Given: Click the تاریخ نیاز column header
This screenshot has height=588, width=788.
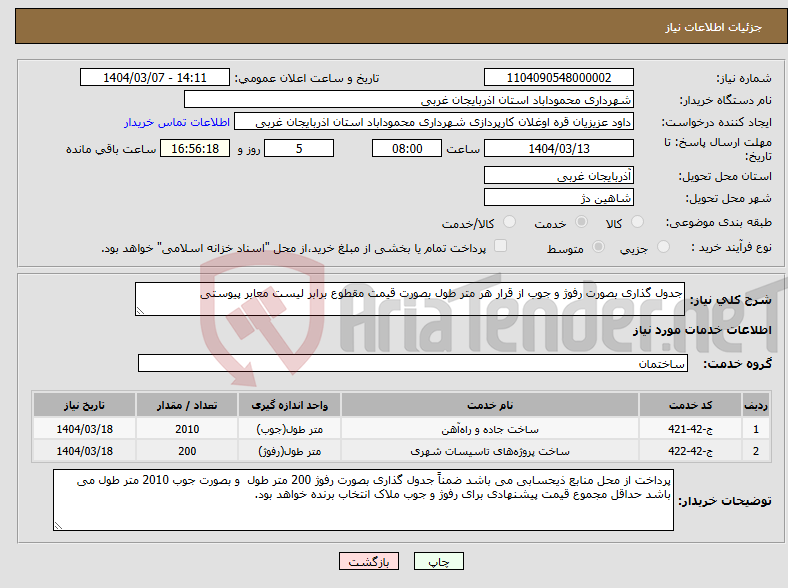Looking at the screenshot, I should pyautogui.click(x=84, y=405).
